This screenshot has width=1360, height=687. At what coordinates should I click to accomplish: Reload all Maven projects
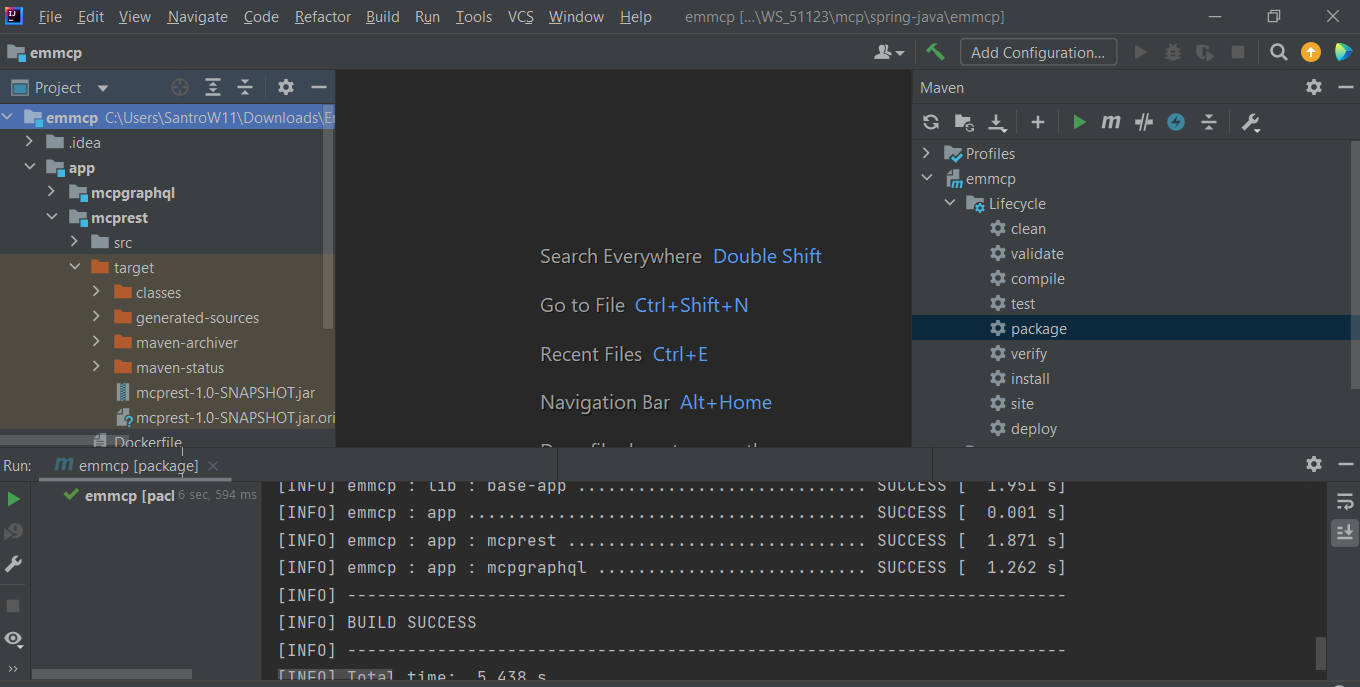click(x=931, y=122)
